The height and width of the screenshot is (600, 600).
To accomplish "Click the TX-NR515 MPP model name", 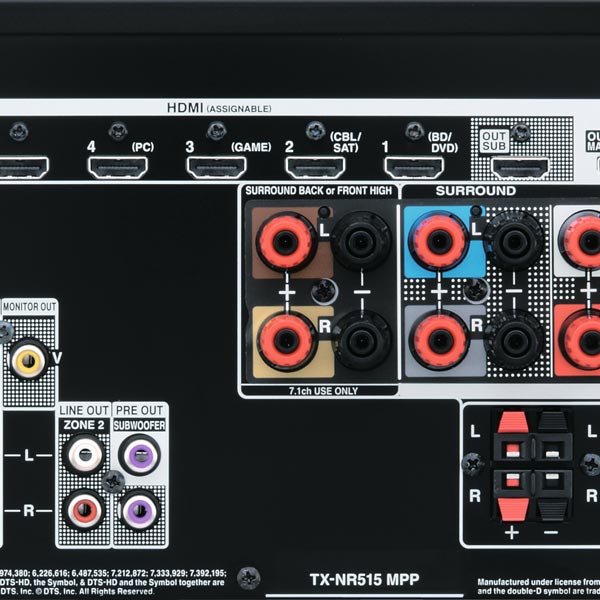I will coord(364,579).
